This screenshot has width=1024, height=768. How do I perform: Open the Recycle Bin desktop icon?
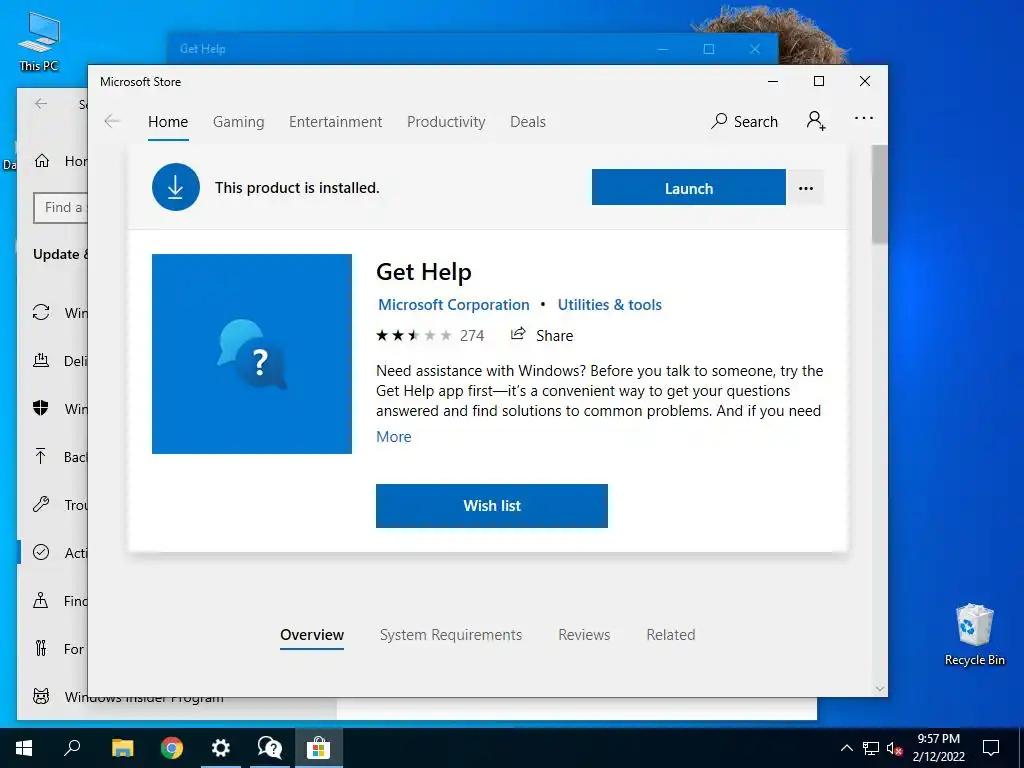point(974,634)
